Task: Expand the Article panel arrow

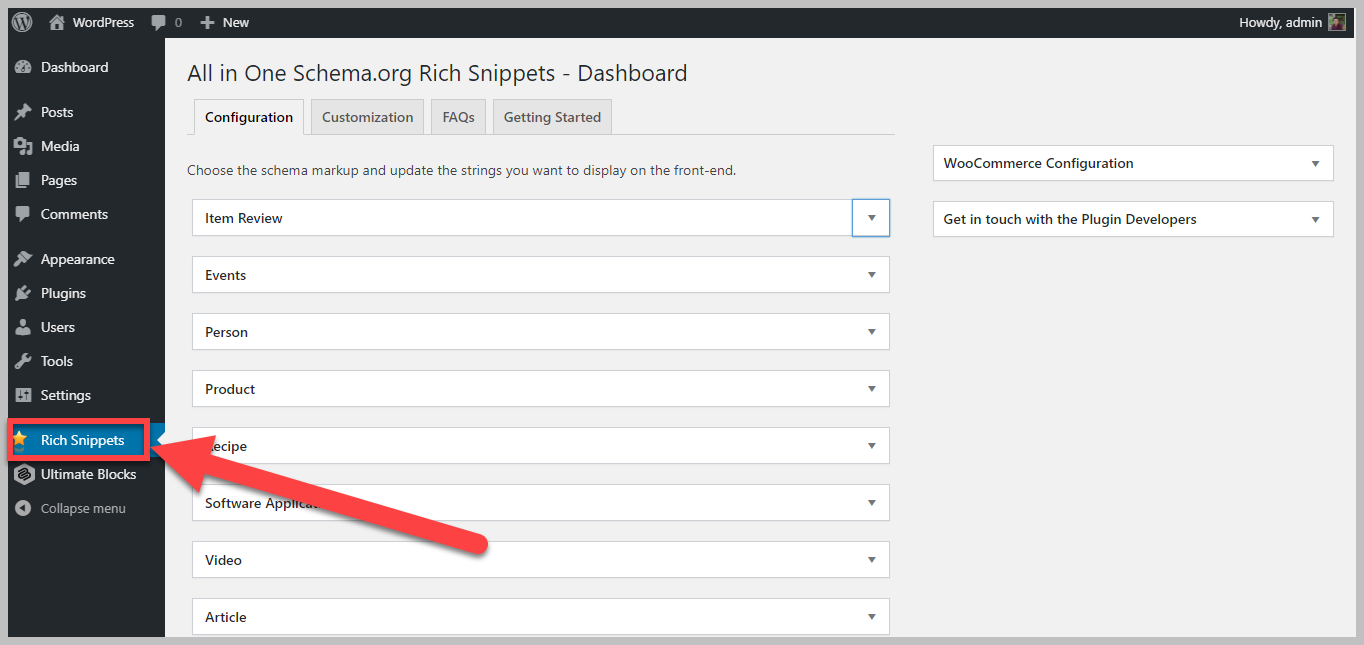Action: click(871, 616)
